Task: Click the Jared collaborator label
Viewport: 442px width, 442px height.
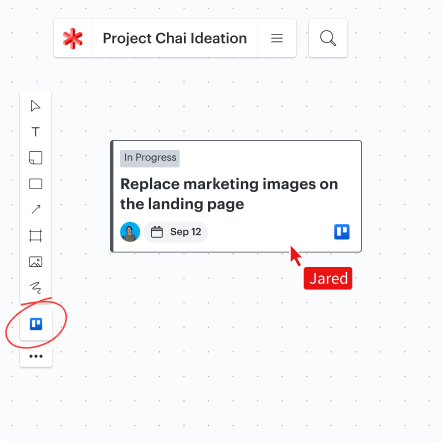Action: [328, 278]
